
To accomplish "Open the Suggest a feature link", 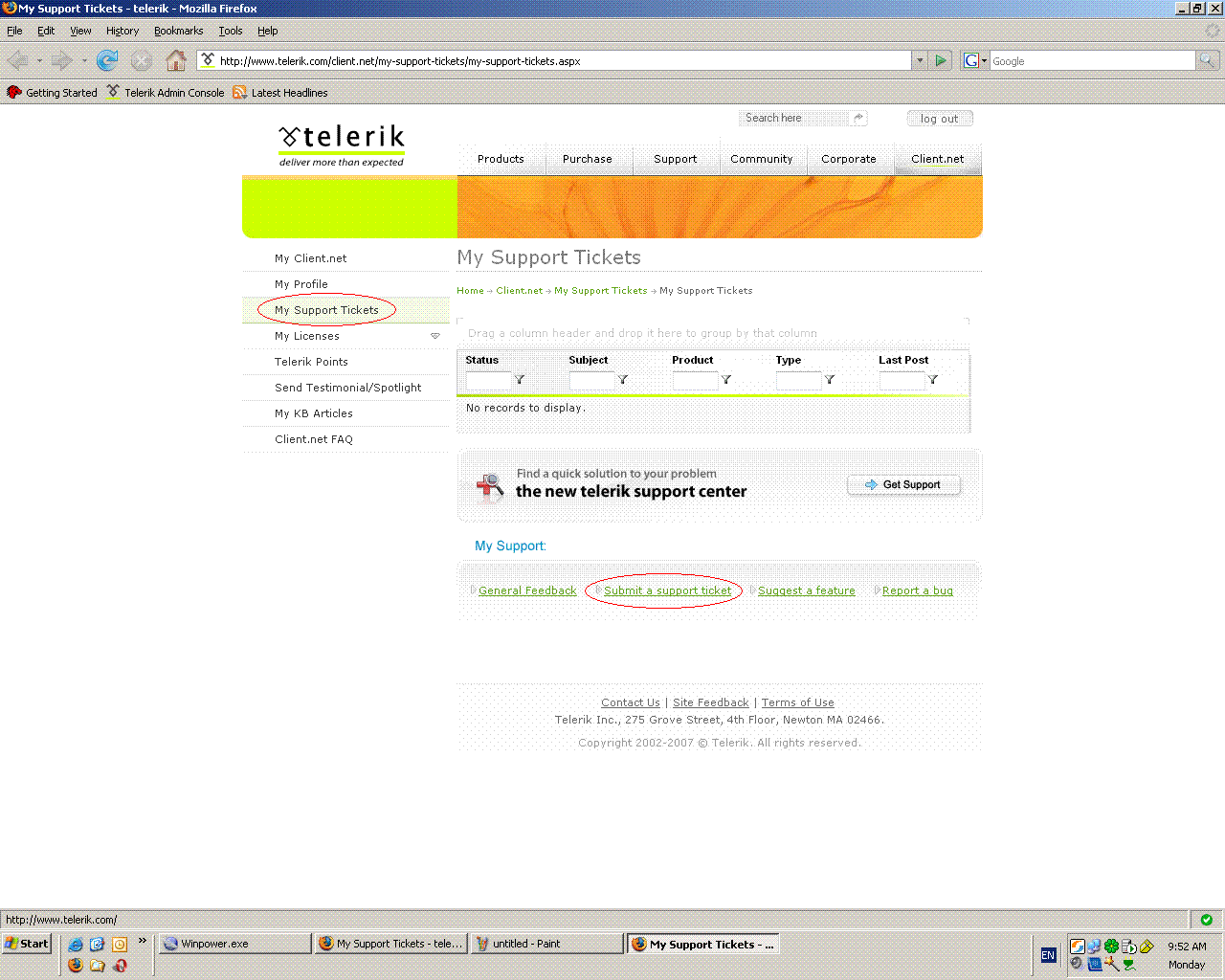I will tap(807, 590).
